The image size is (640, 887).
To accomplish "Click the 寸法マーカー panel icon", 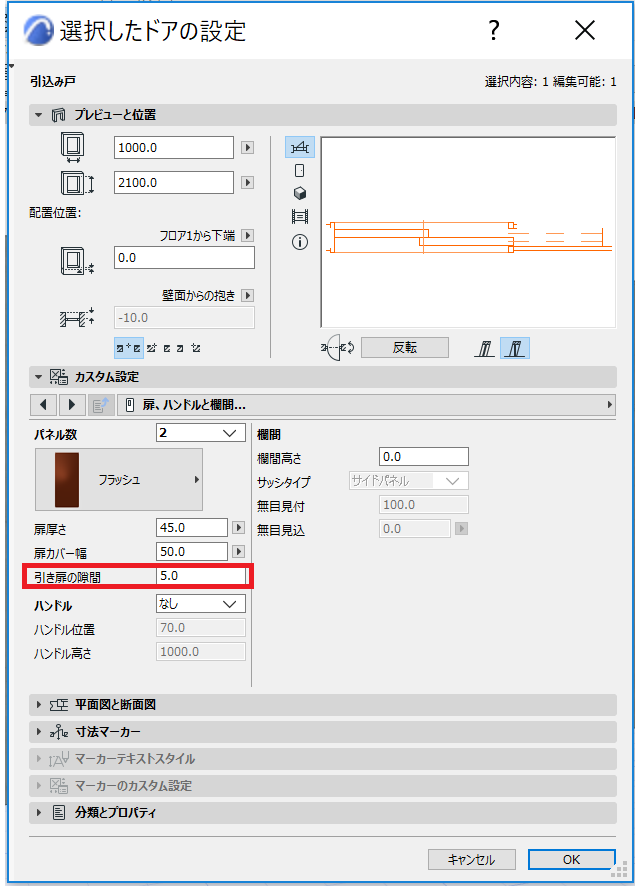I will 59,732.
